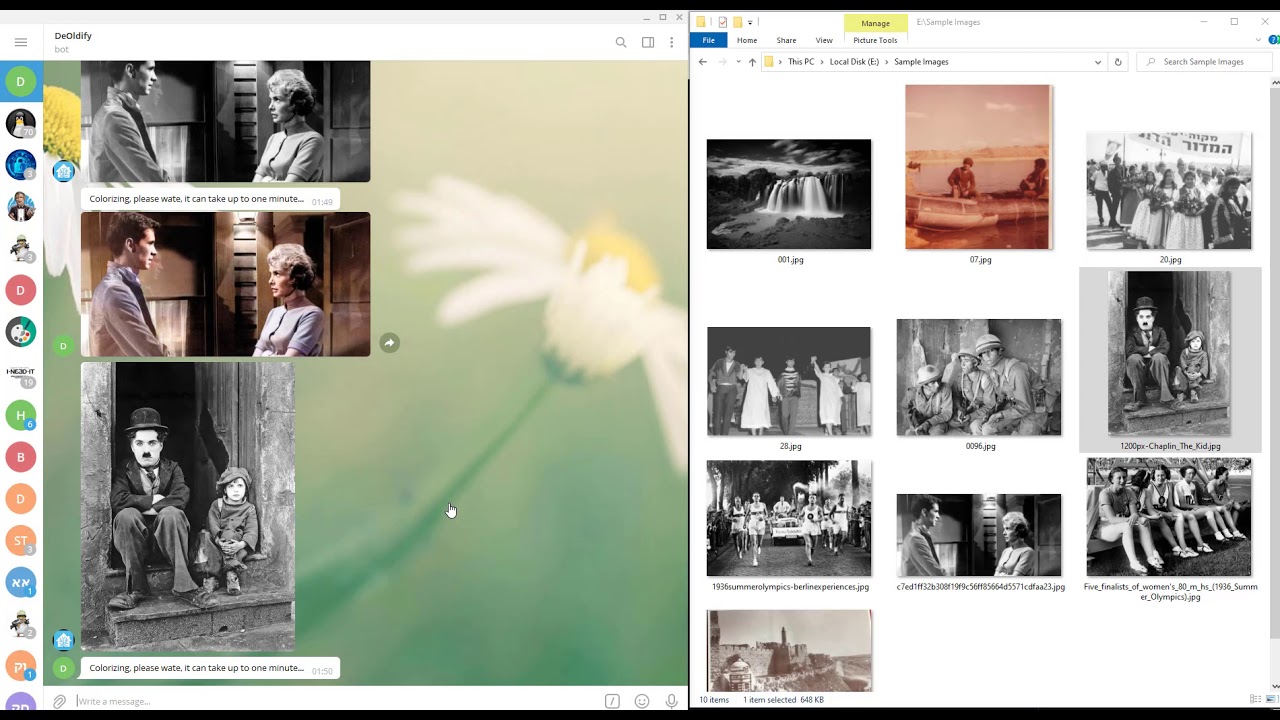The width and height of the screenshot is (1280, 720).
Task: Select the 28.jpg thumbnail
Action: [x=789, y=381]
